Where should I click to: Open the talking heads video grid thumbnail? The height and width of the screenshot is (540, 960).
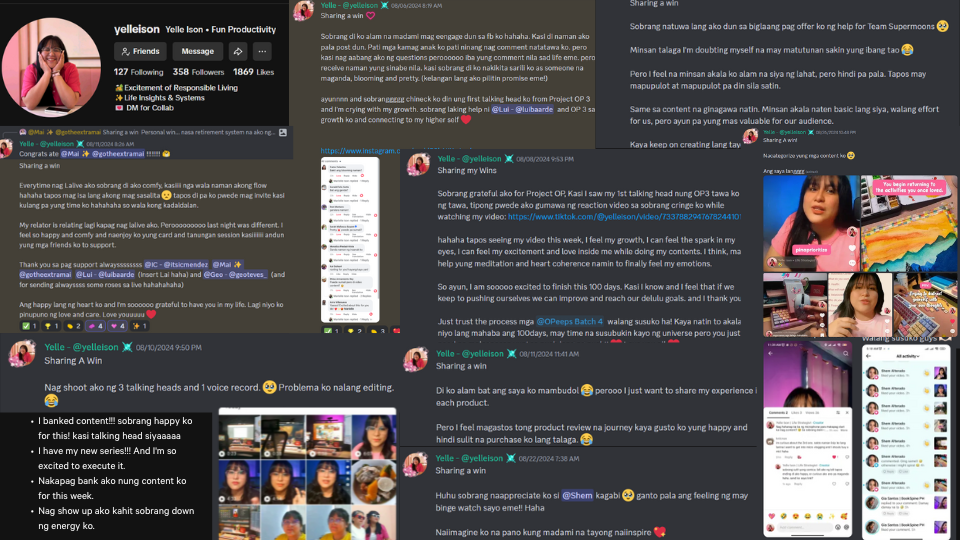point(307,473)
